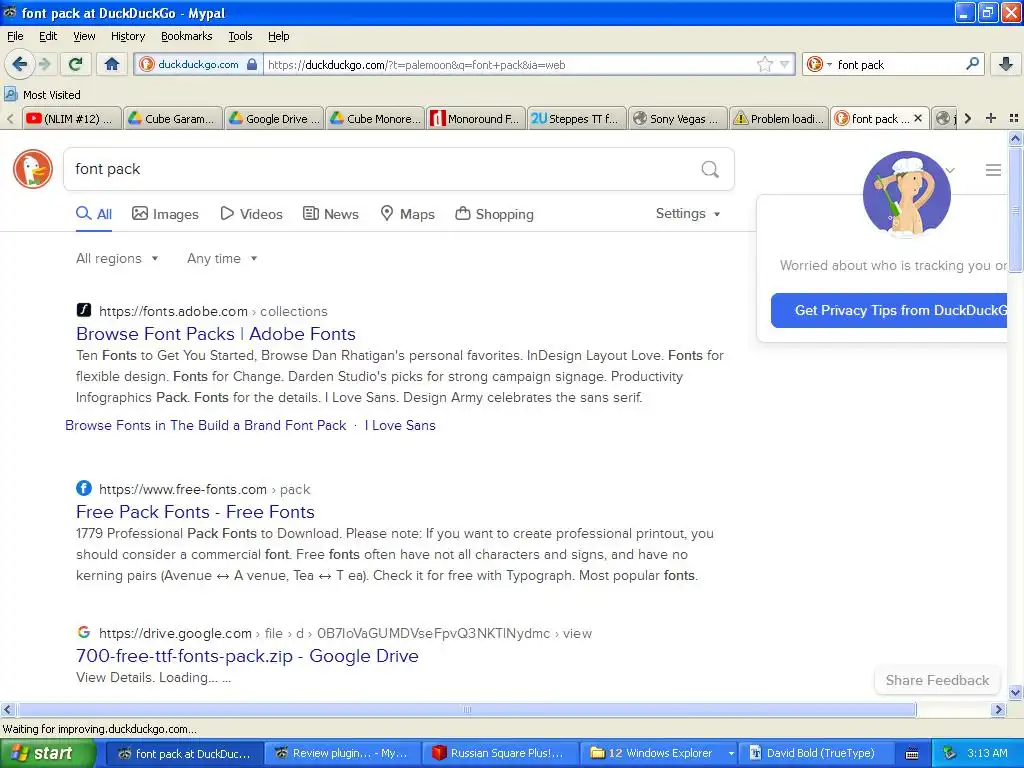Open the Bookmarks menu

coord(187,36)
